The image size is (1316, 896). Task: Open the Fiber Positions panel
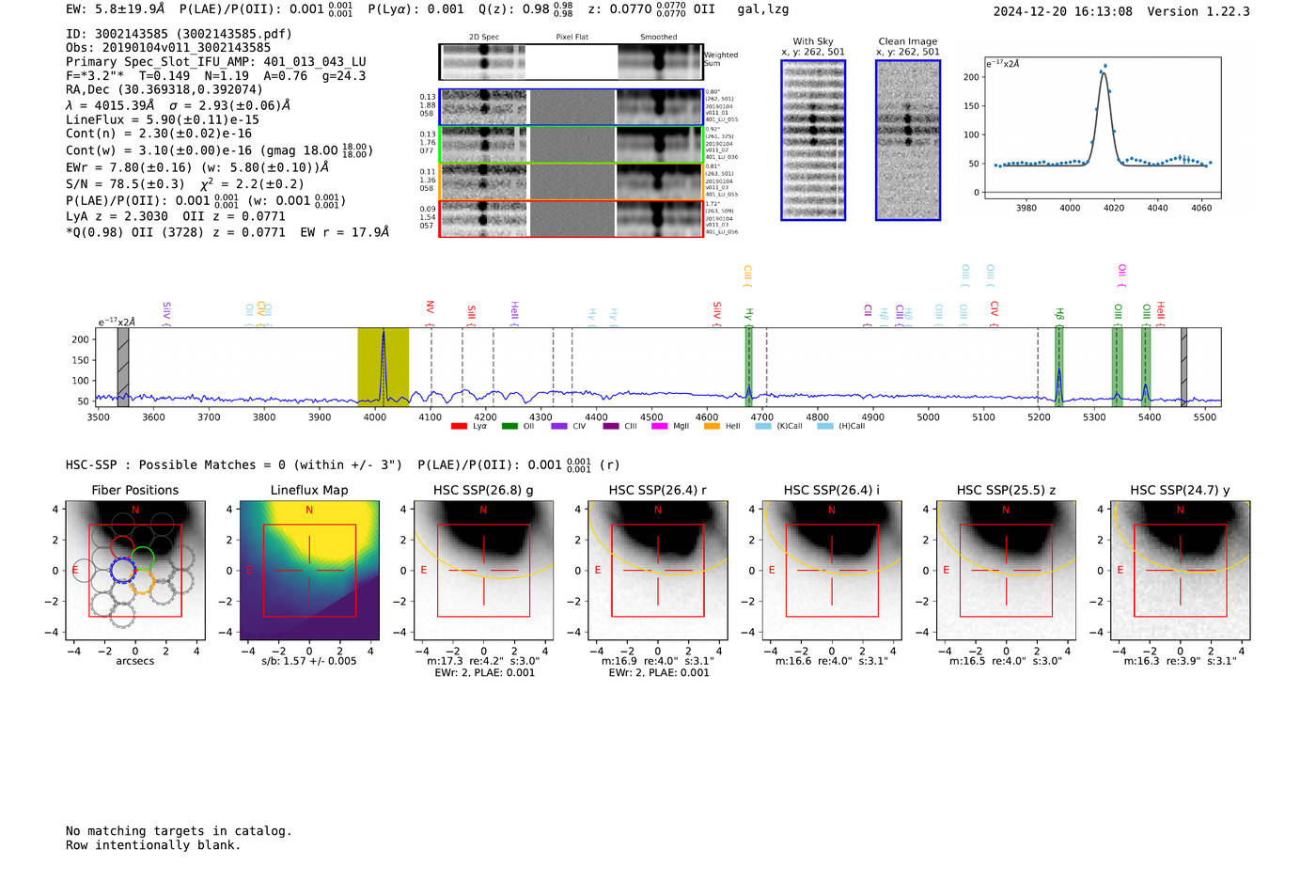click(x=135, y=571)
